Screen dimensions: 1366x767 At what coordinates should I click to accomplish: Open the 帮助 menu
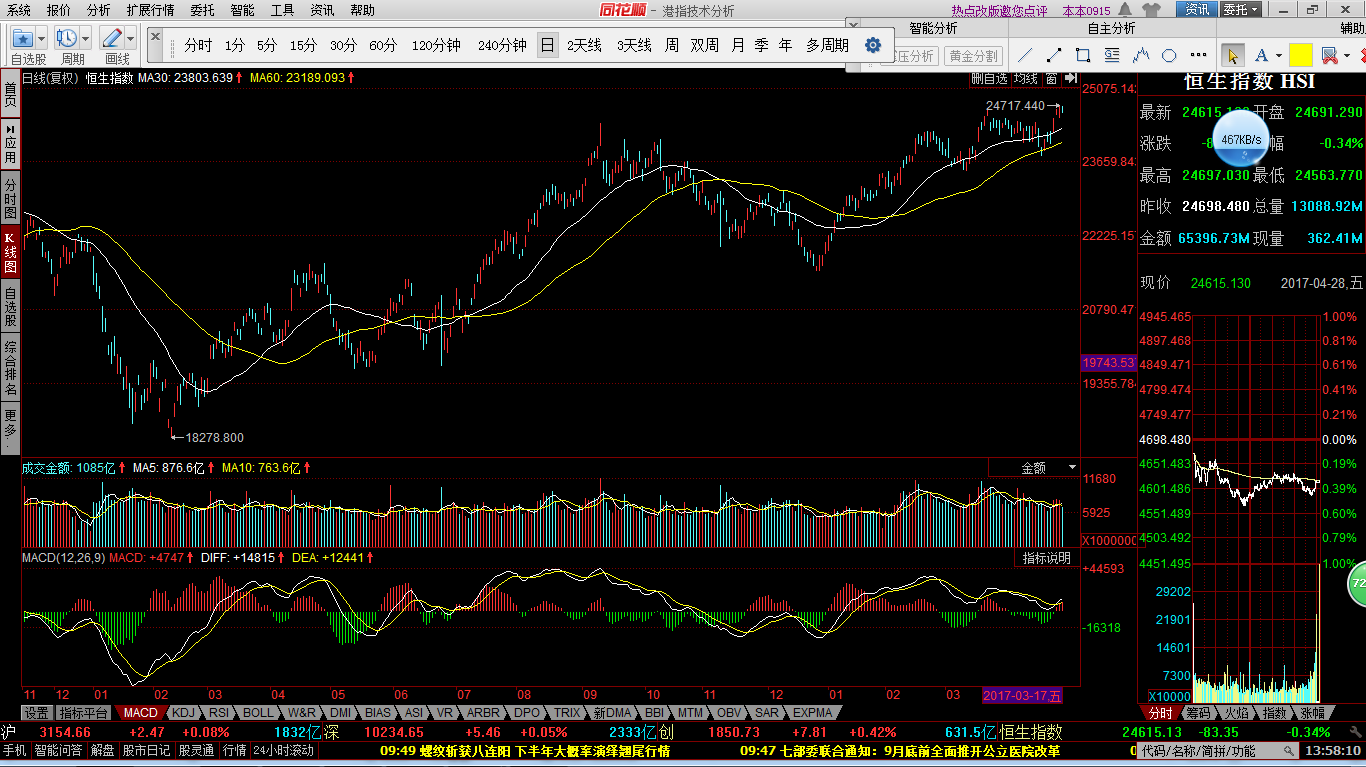click(x=363, y=10)
